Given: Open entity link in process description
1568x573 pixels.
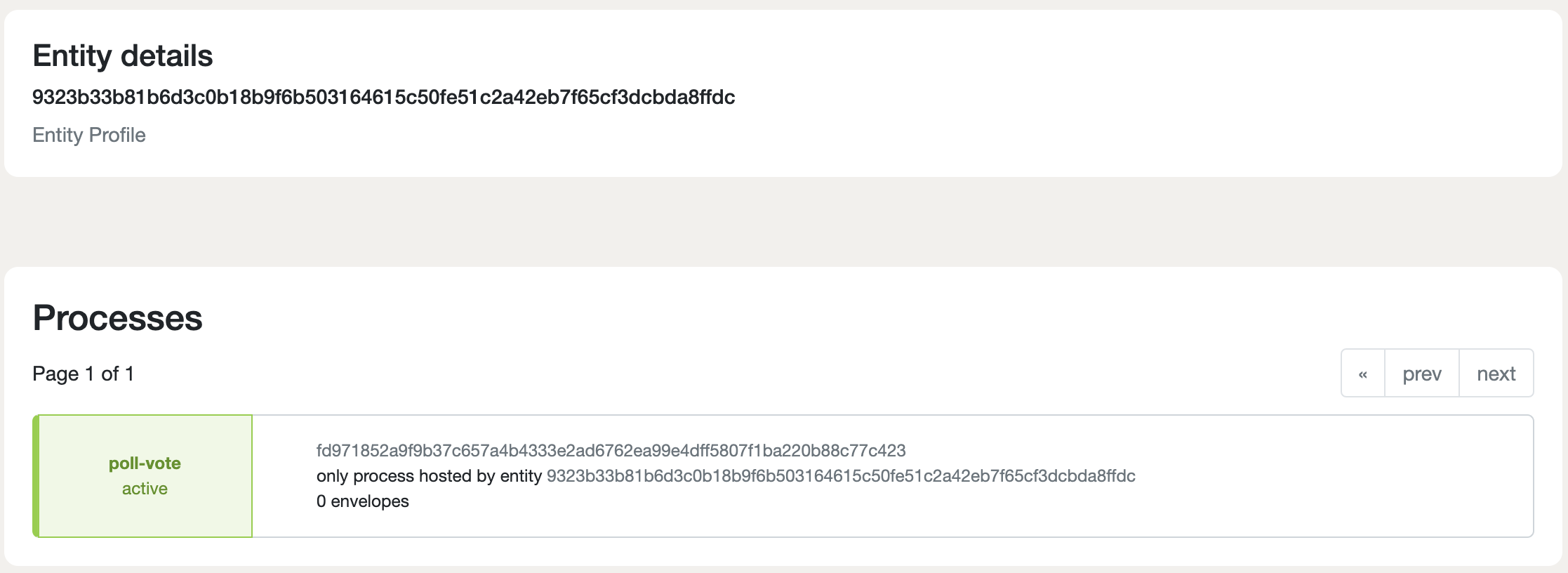Looking at the screenshot, I should [x=841, y=475].
